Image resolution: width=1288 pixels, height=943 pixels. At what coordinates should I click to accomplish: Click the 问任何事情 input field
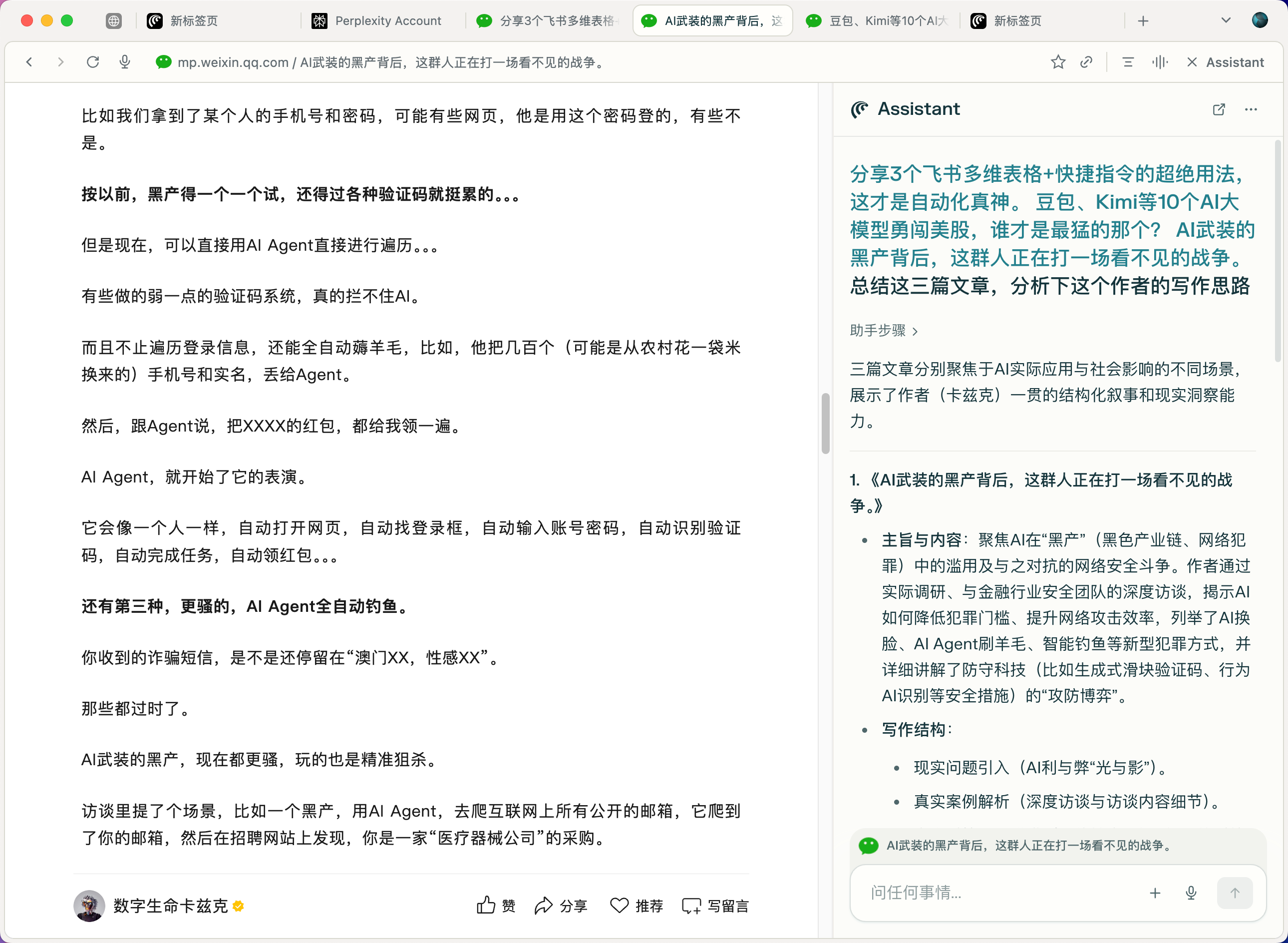(998, 893)
